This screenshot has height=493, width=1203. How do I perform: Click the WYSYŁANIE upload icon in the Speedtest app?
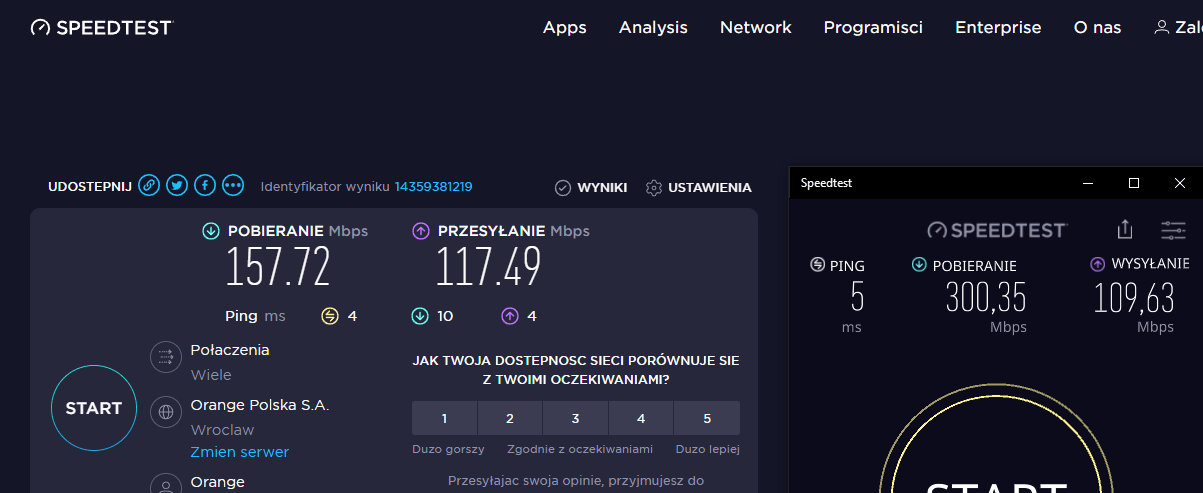(1097, 265)
